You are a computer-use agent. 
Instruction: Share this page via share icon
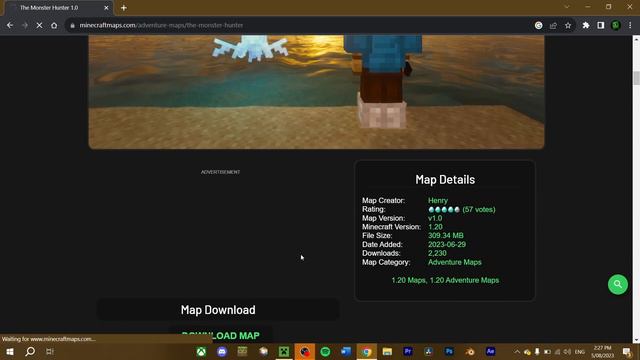[x=553, y=25]
